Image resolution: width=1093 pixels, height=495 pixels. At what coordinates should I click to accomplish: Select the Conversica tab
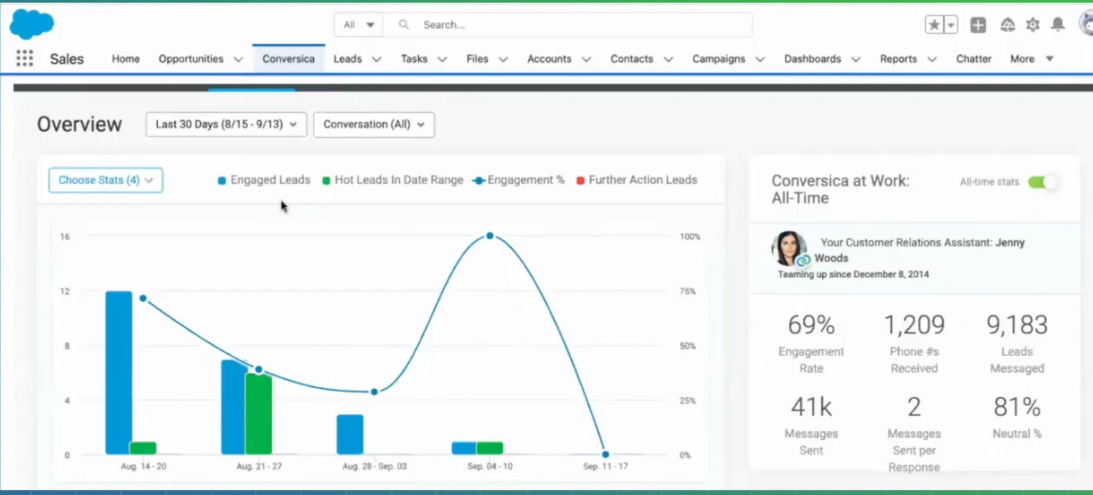point(289,59)
